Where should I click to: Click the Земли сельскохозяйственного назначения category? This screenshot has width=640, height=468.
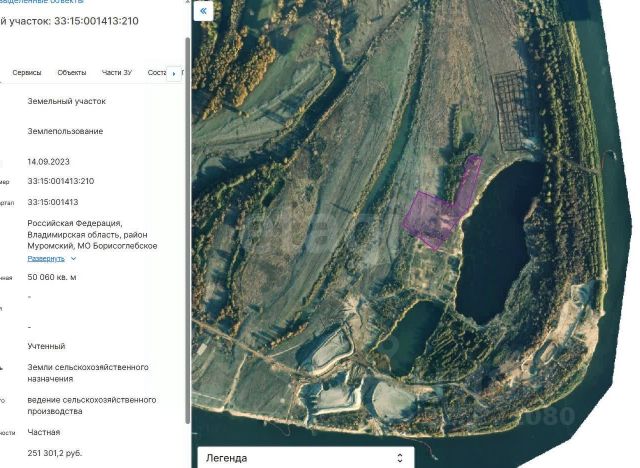88,373
